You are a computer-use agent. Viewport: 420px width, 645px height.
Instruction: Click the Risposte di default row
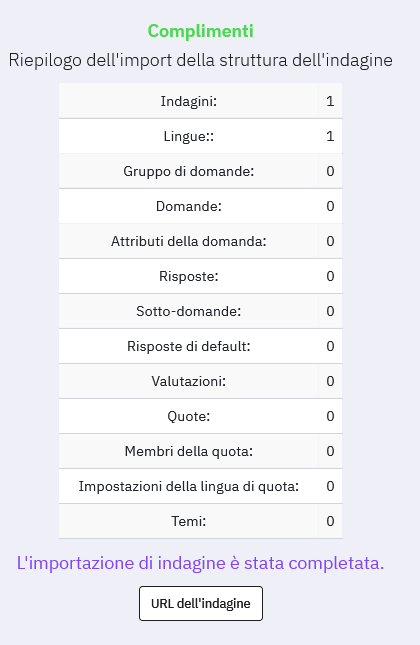201,346
